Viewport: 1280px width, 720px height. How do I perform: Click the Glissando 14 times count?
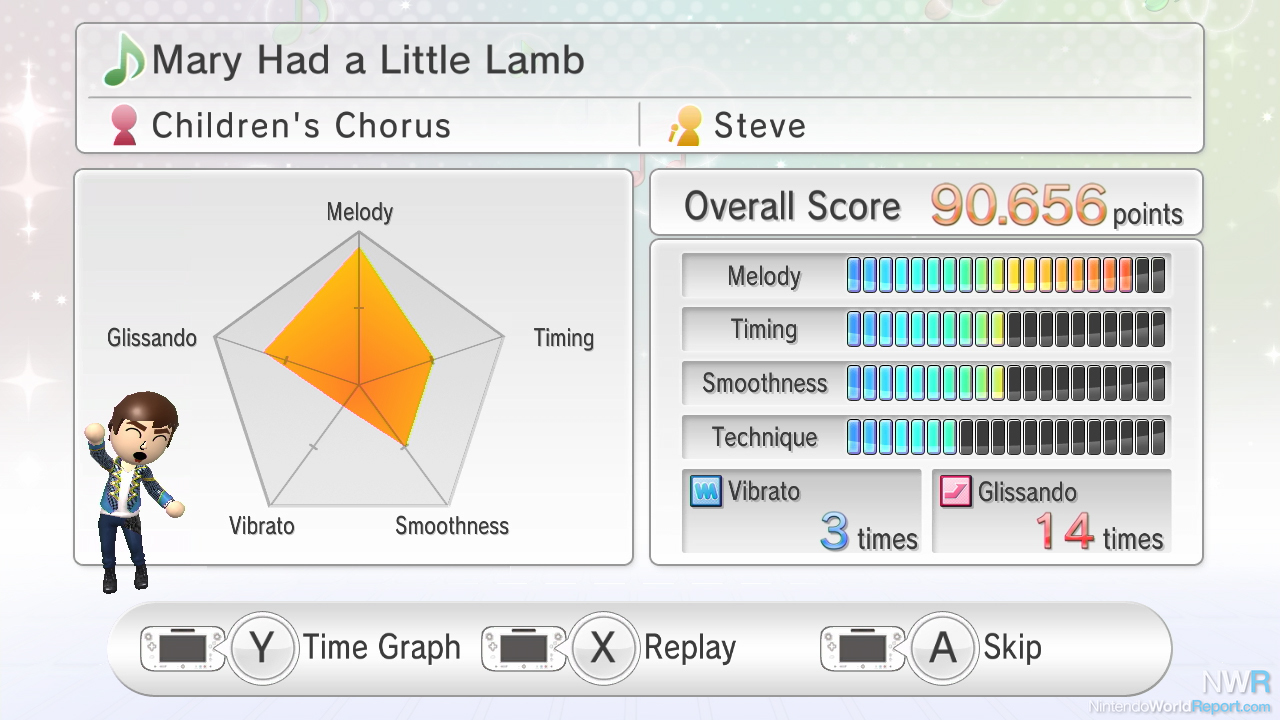1100,533
